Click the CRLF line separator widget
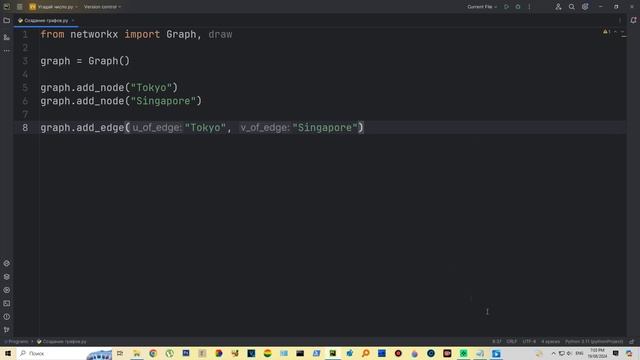Image resolution: width=640 pixels, height=360 pixels. click(x=511, y=342)
